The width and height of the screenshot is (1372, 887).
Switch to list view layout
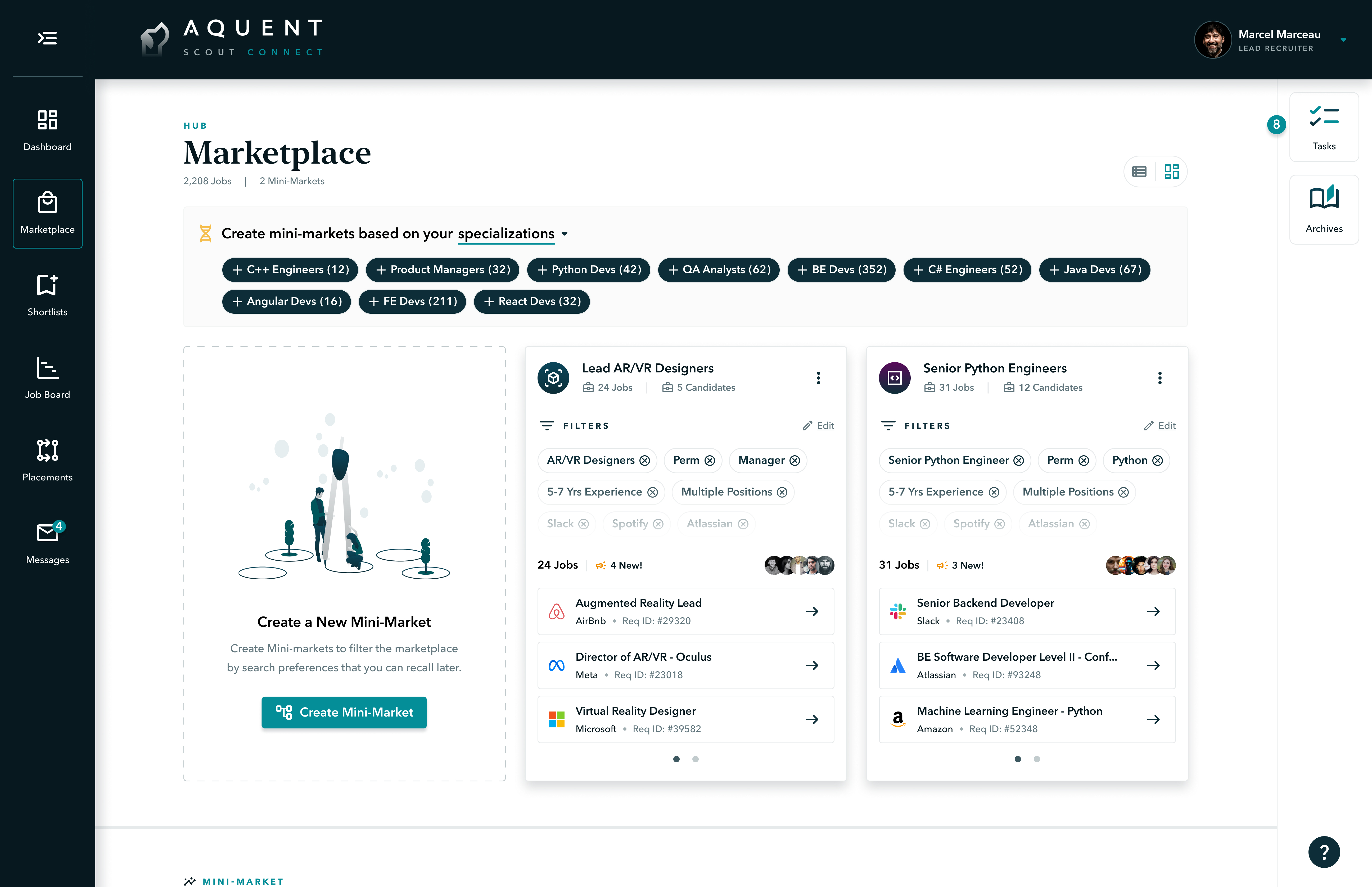1139,172
